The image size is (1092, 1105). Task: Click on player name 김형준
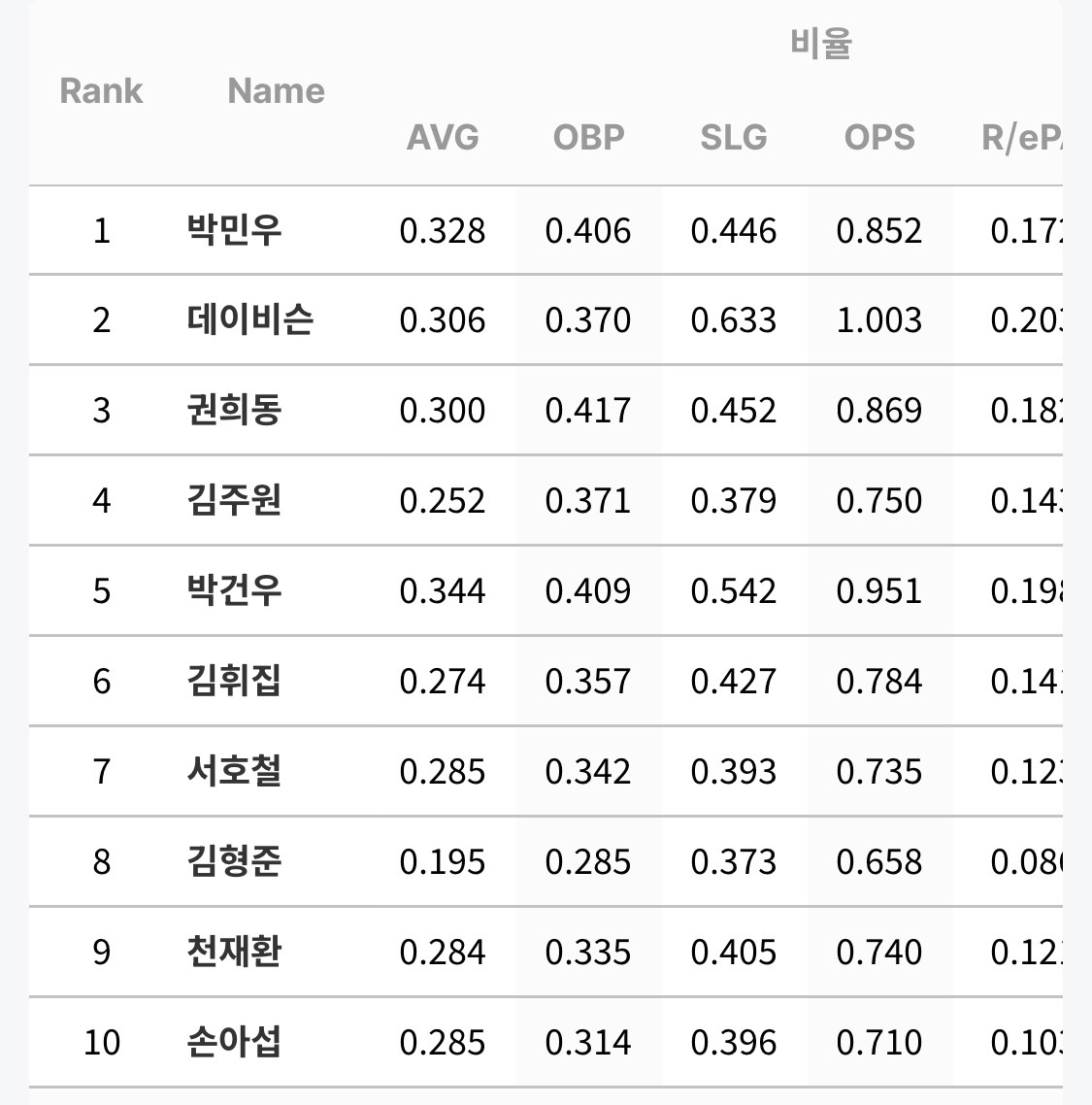coord(234,861)
